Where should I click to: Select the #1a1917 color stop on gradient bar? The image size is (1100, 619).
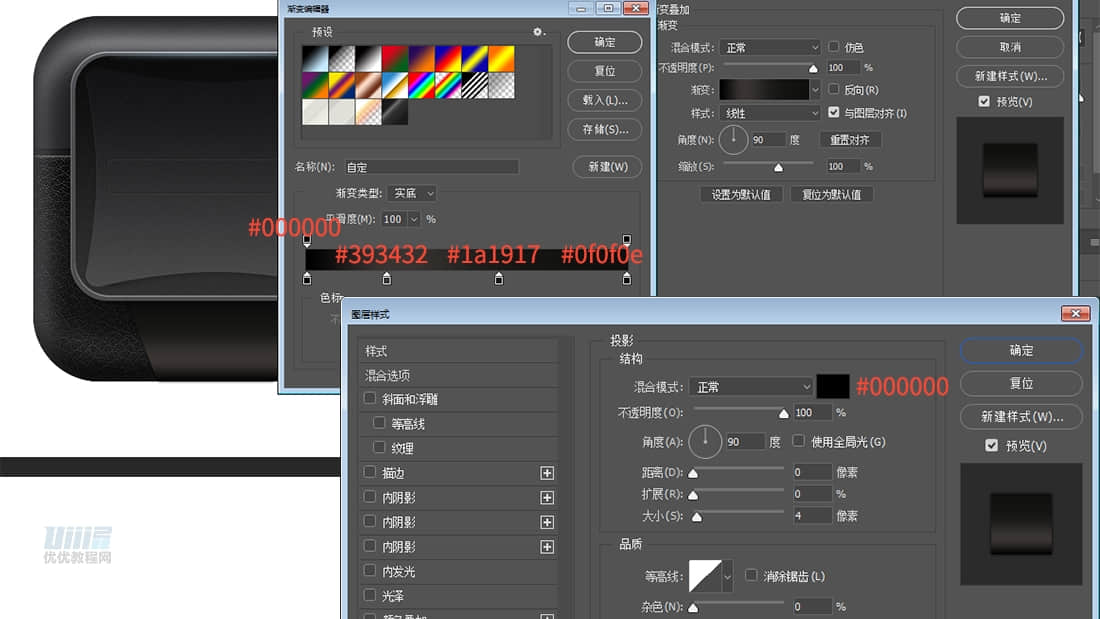[x=499, y=279]
